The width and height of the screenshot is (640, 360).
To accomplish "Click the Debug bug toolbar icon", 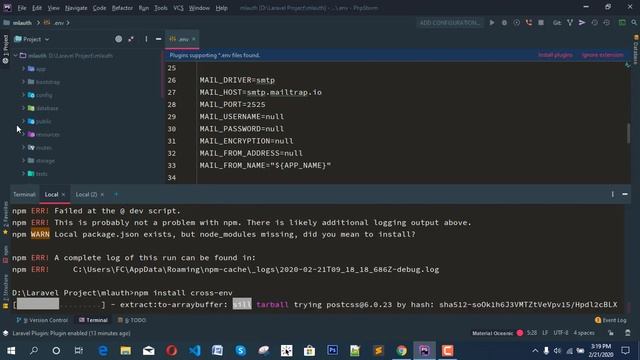I will click(x=504, y=23).
